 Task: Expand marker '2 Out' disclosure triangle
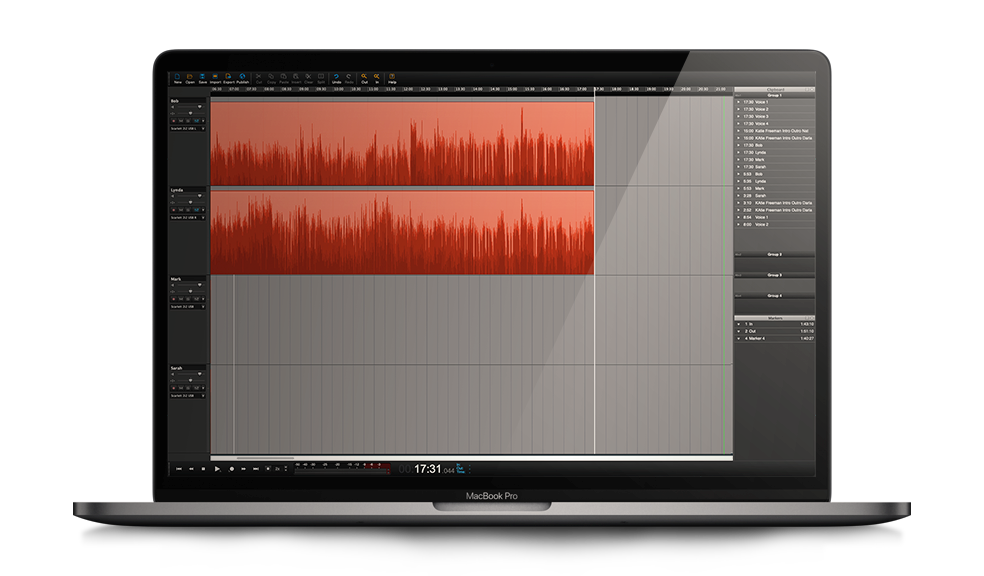click(739, 331)
